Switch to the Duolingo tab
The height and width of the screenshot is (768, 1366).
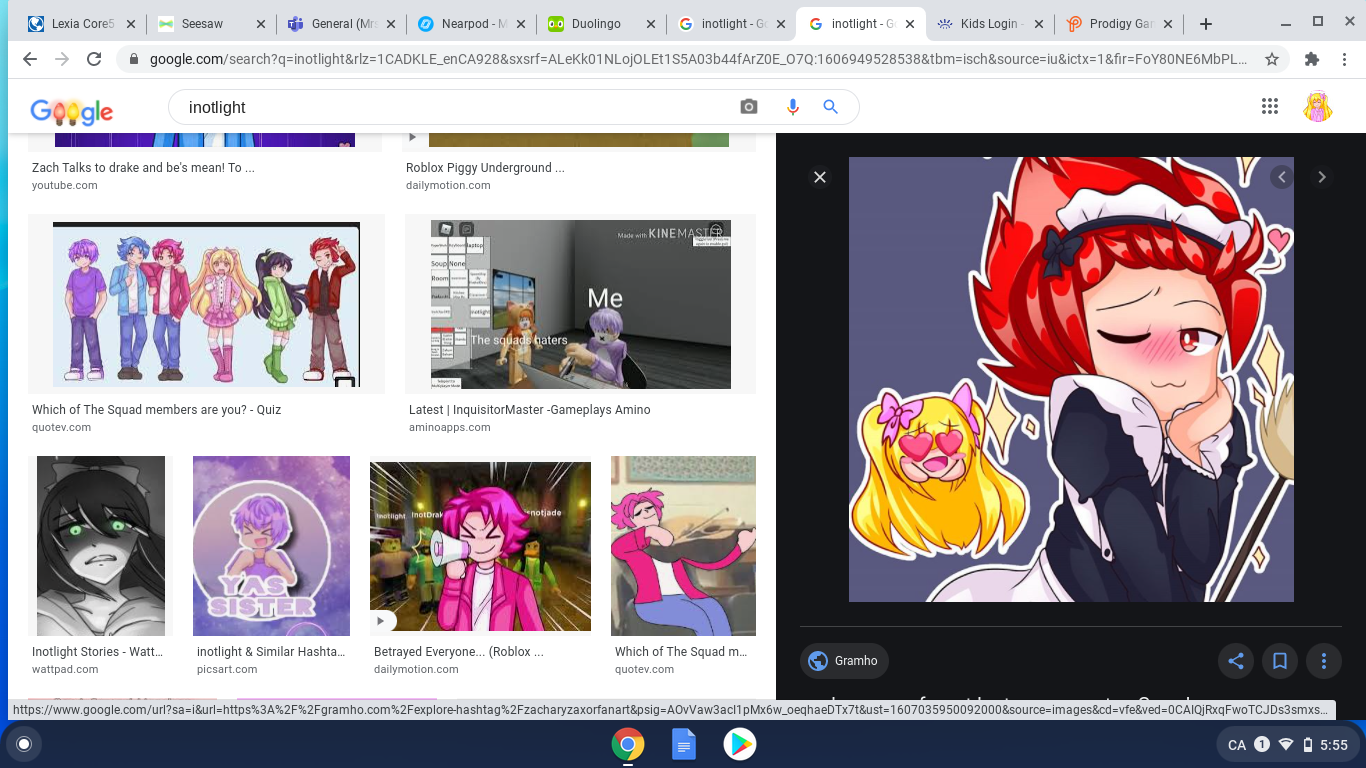coord(600,24)
